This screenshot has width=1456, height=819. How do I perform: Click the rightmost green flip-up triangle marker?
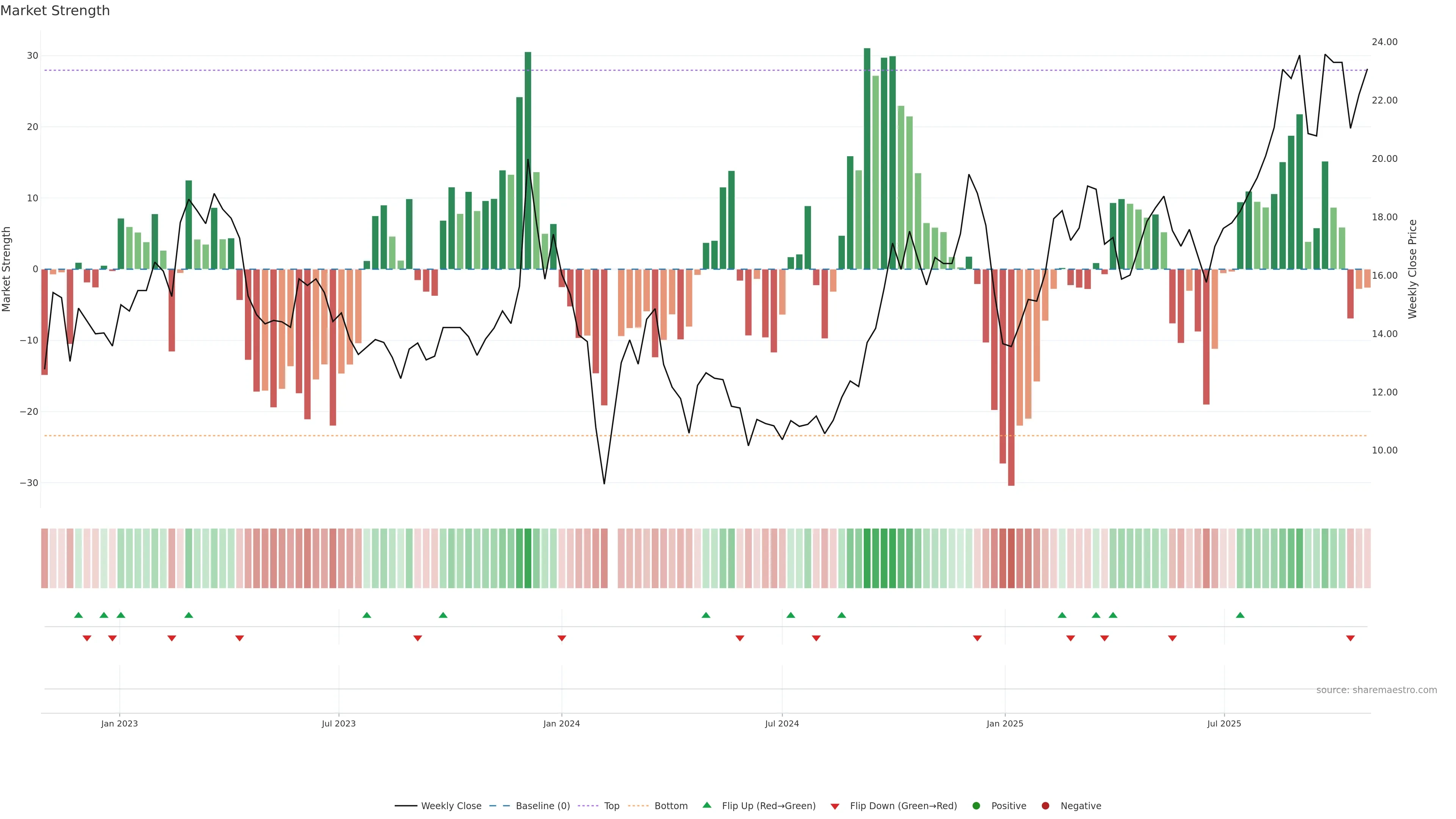(x=1240, y=615)
